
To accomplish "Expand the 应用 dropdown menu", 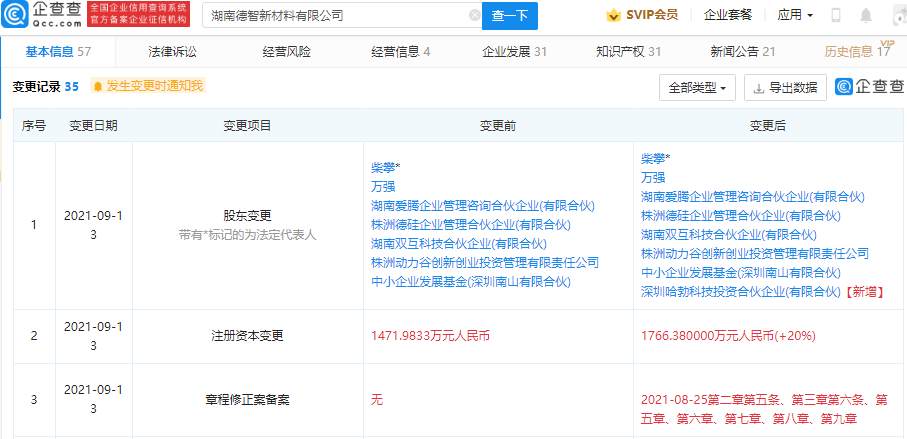I will [x=795, y=15].
